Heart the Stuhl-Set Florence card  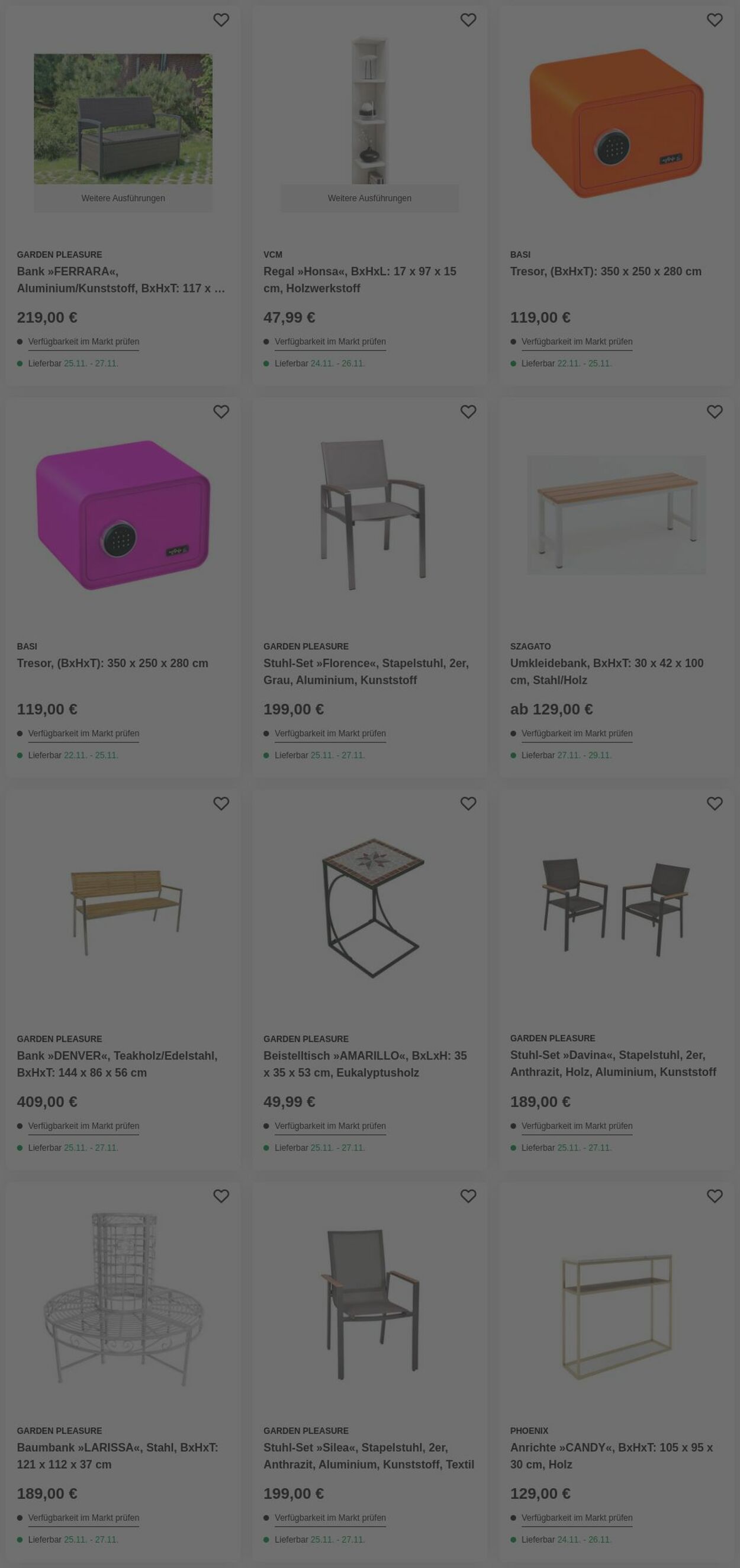(468, 412)
